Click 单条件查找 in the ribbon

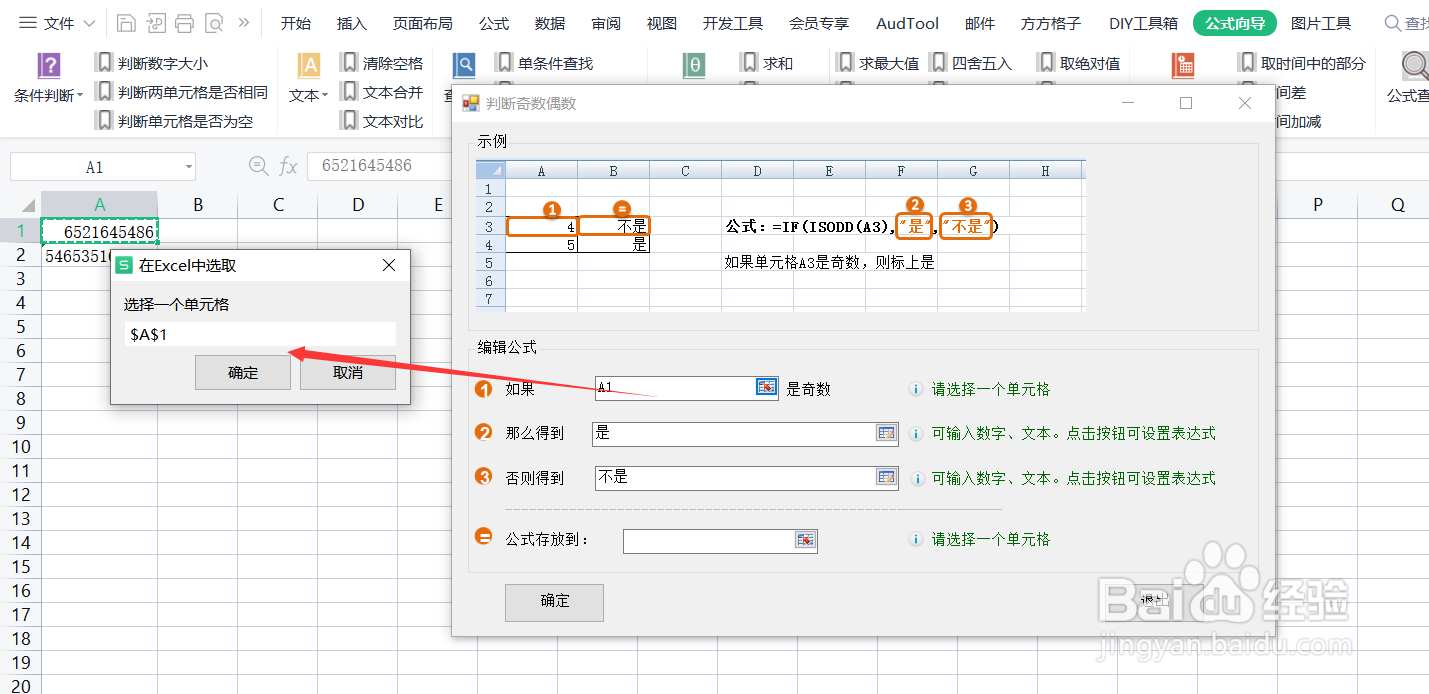(545, 63)
